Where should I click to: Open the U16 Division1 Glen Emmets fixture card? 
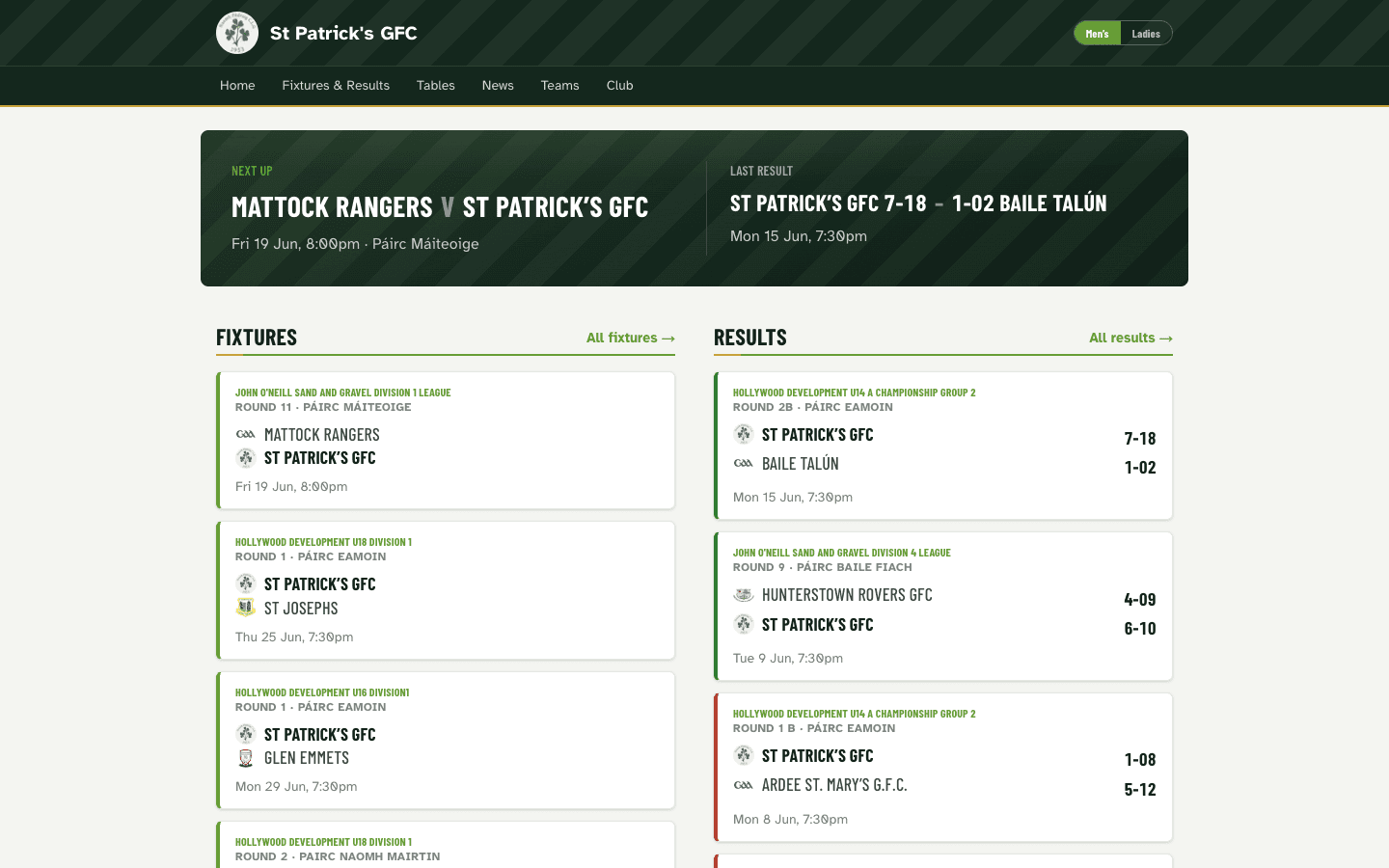click(446, 741)
